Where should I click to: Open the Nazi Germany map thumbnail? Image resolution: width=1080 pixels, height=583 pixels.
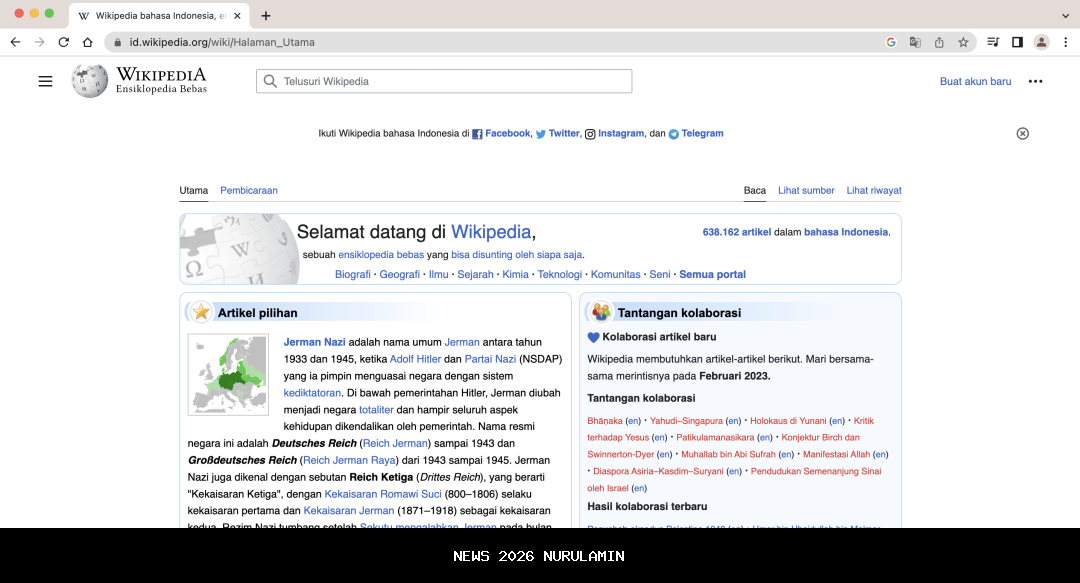coord(228,375)
